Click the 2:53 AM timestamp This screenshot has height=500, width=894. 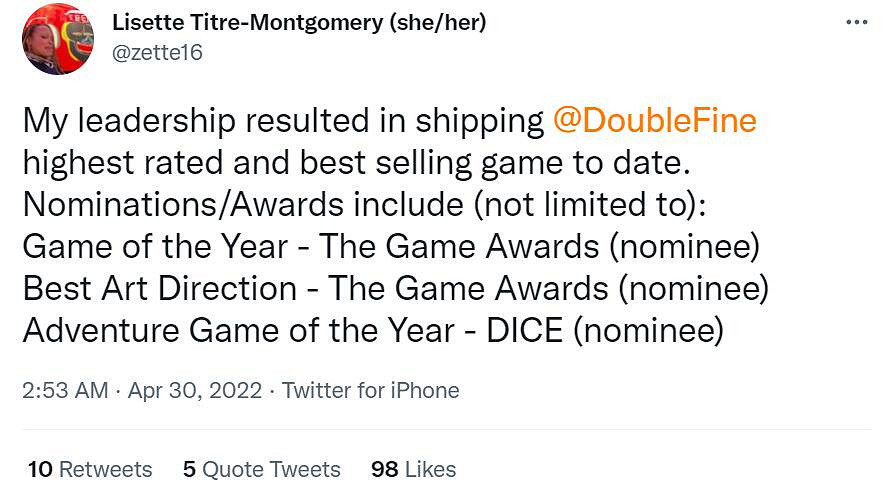(x=64, y=390)
